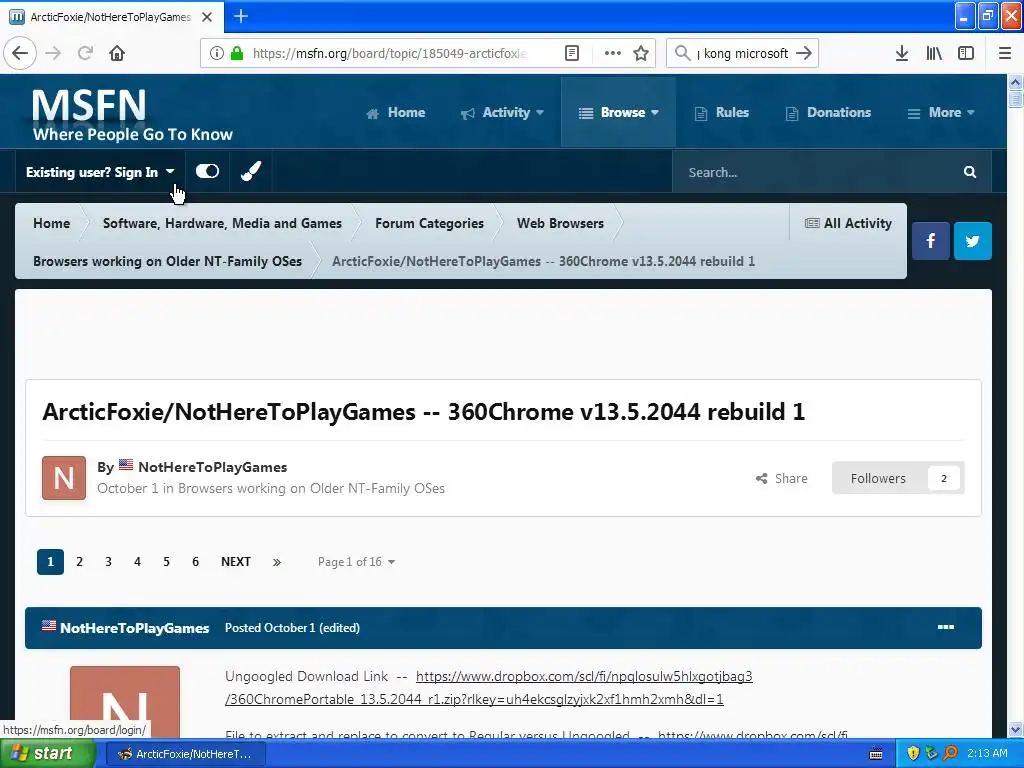The width and height of the screenshot is (1024, 768).
Task: Expand Existing user Sign In dropdown
Action: click(x=101, y=172)
